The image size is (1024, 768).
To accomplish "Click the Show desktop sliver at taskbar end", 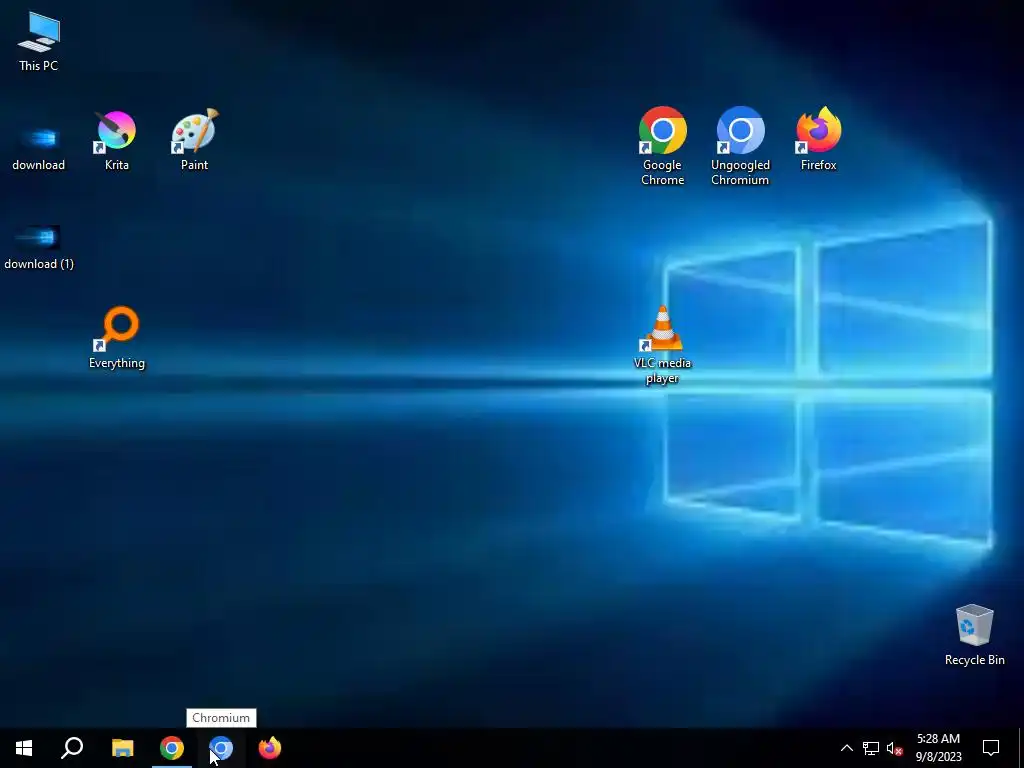I will pyautogui.click(x=1021, y=748).
